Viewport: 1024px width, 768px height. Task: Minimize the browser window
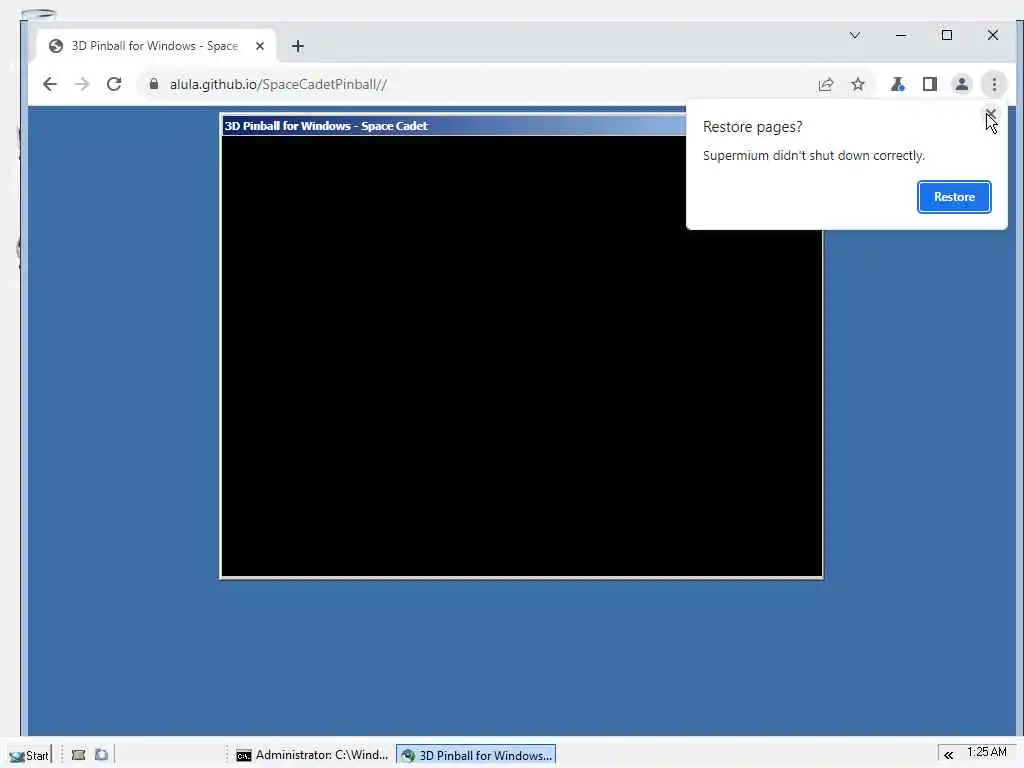pos(901,35)
